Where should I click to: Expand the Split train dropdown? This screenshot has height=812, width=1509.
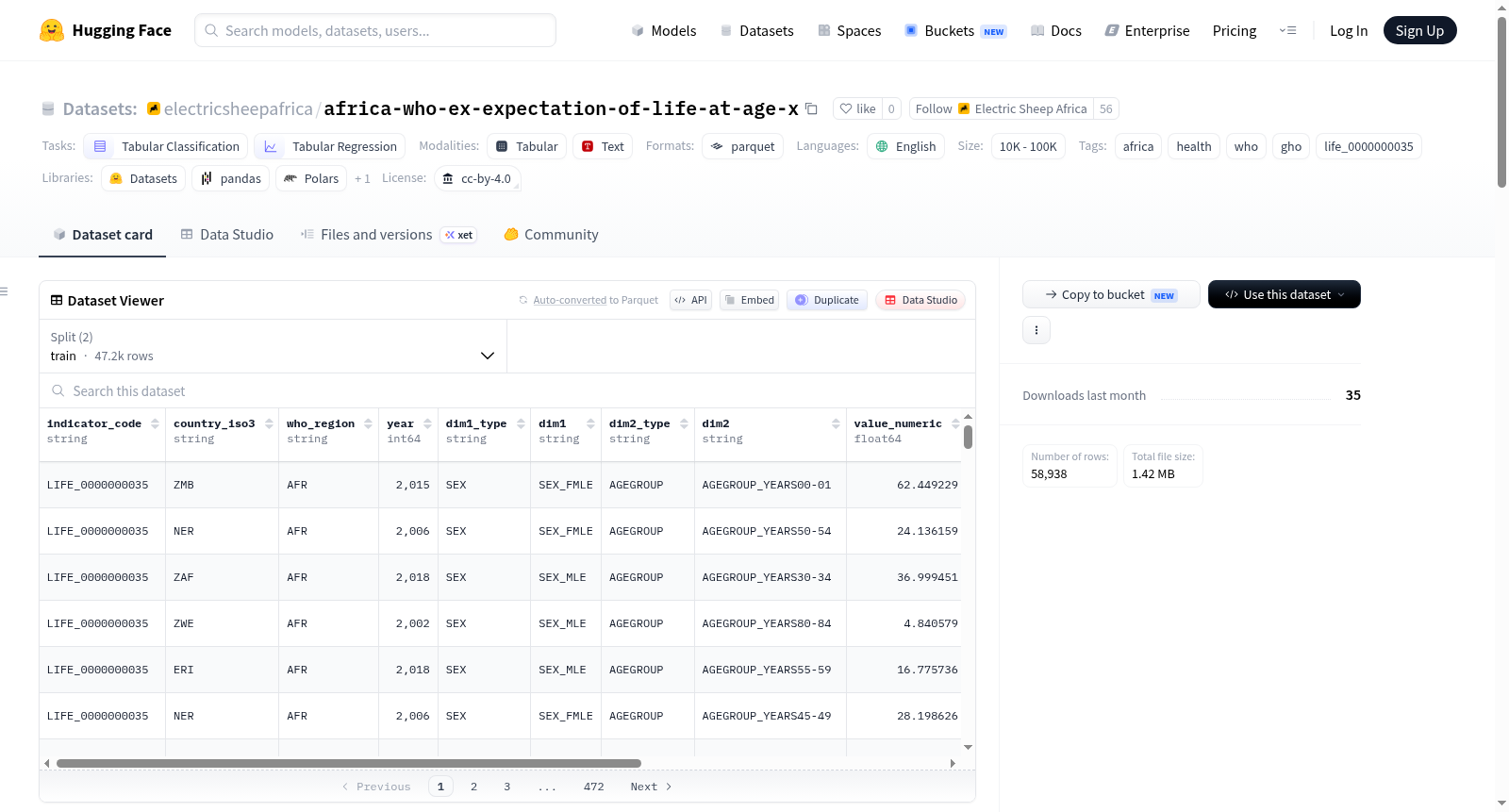coord(273,346)
